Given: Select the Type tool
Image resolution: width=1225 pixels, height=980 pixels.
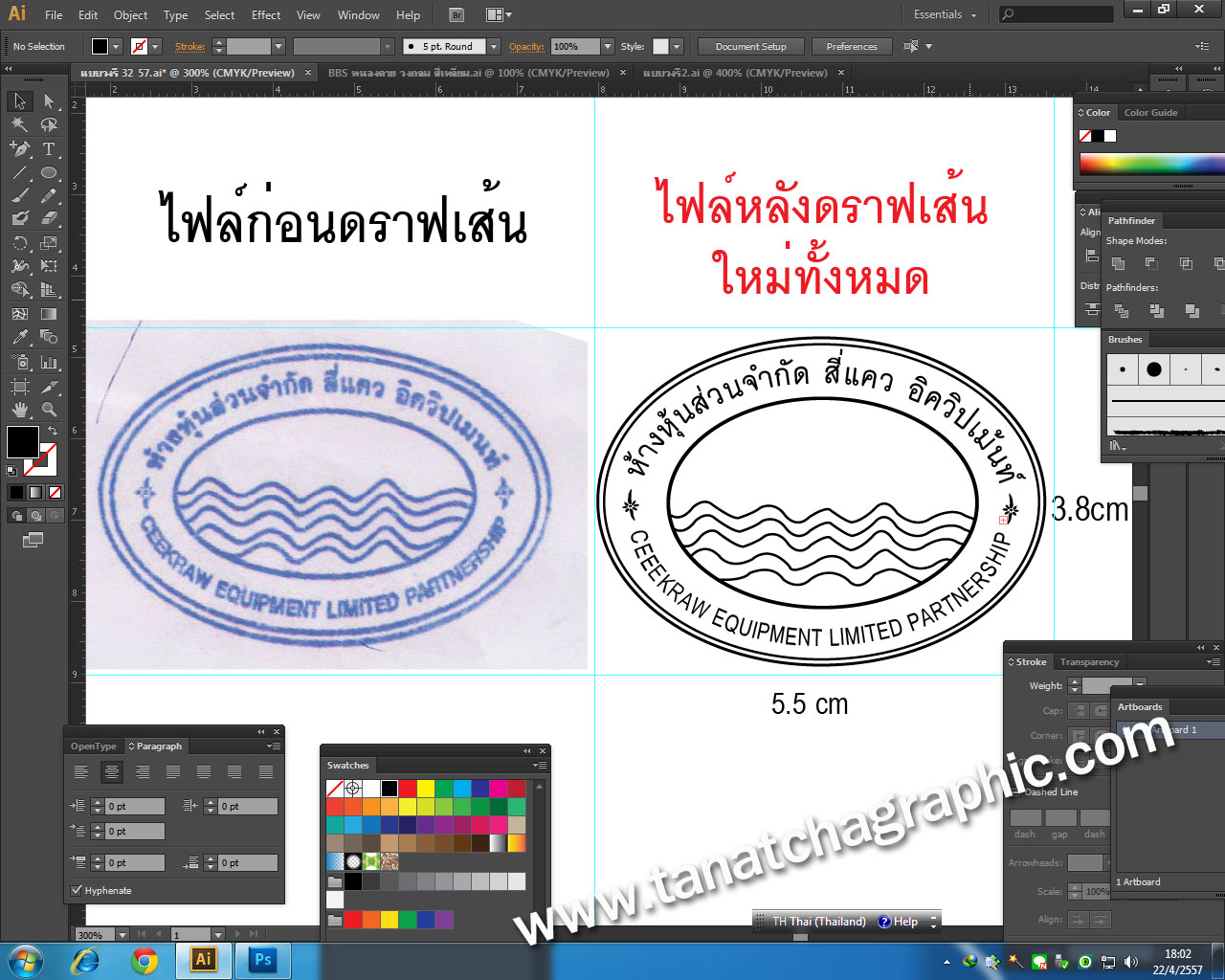Looking at the screenshot, I should (49, 149).
